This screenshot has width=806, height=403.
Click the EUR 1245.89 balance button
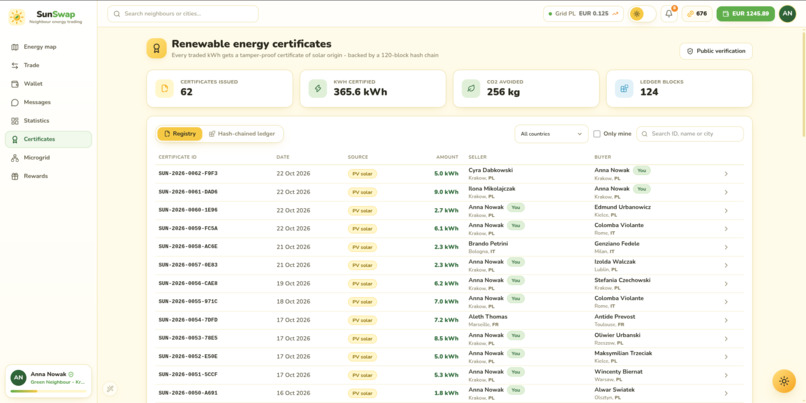[745, 14]
